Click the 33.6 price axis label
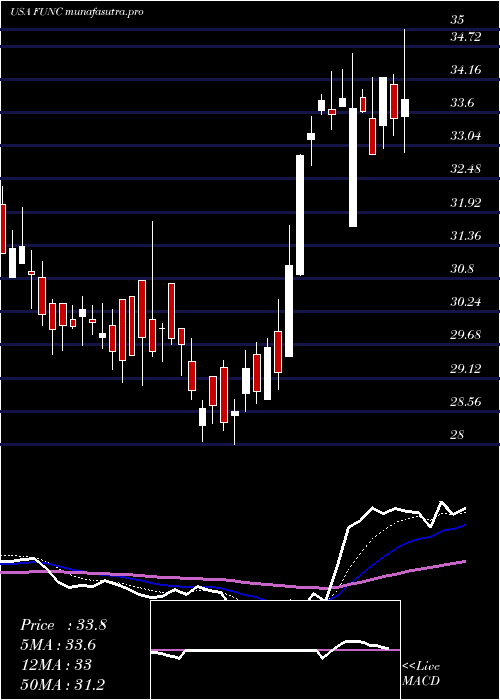Viewport: 500px width, 700px height. (462, 103)
